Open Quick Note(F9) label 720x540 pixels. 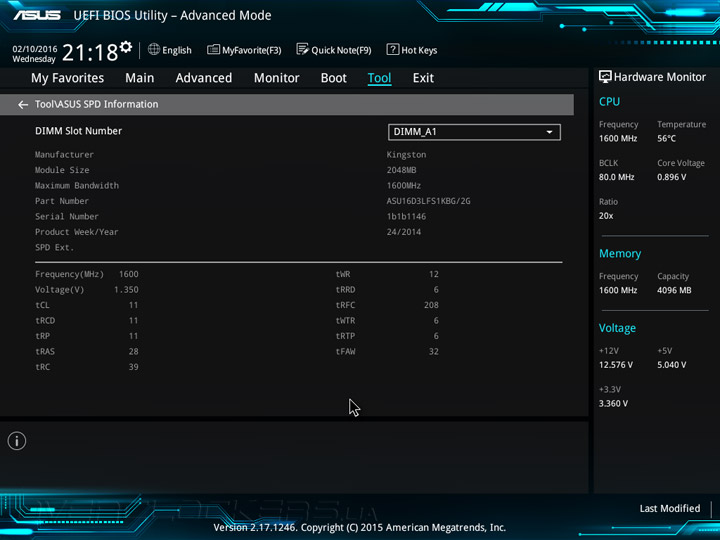pos(341,50)
